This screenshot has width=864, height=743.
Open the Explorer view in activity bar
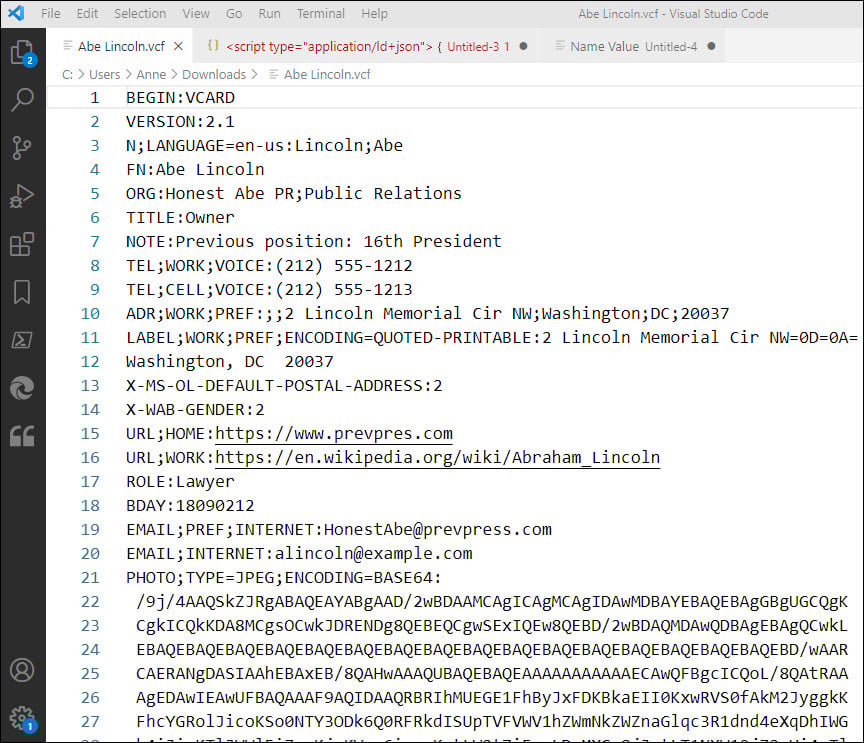pos(22,53)
